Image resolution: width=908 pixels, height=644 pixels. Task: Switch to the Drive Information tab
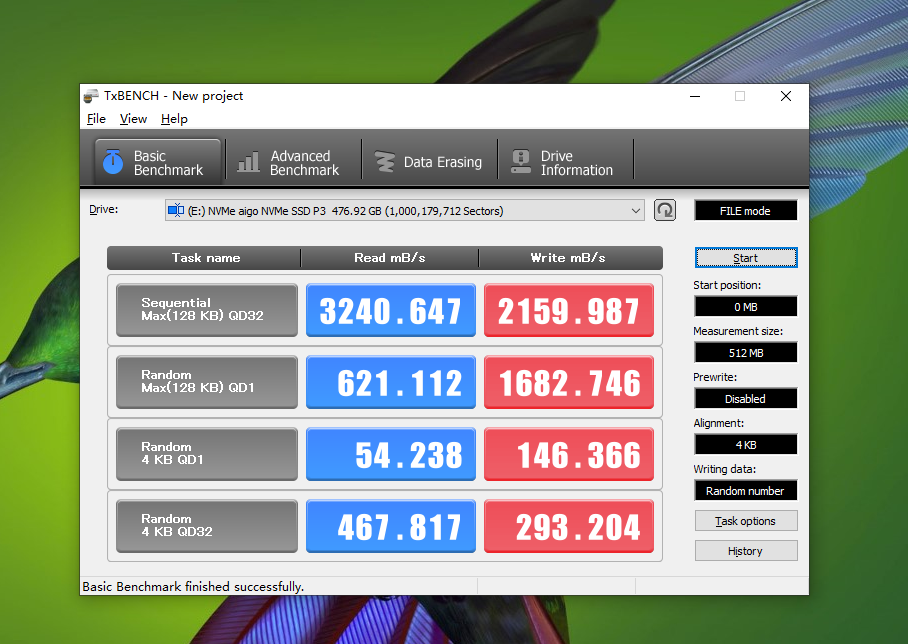pos(565,162)
